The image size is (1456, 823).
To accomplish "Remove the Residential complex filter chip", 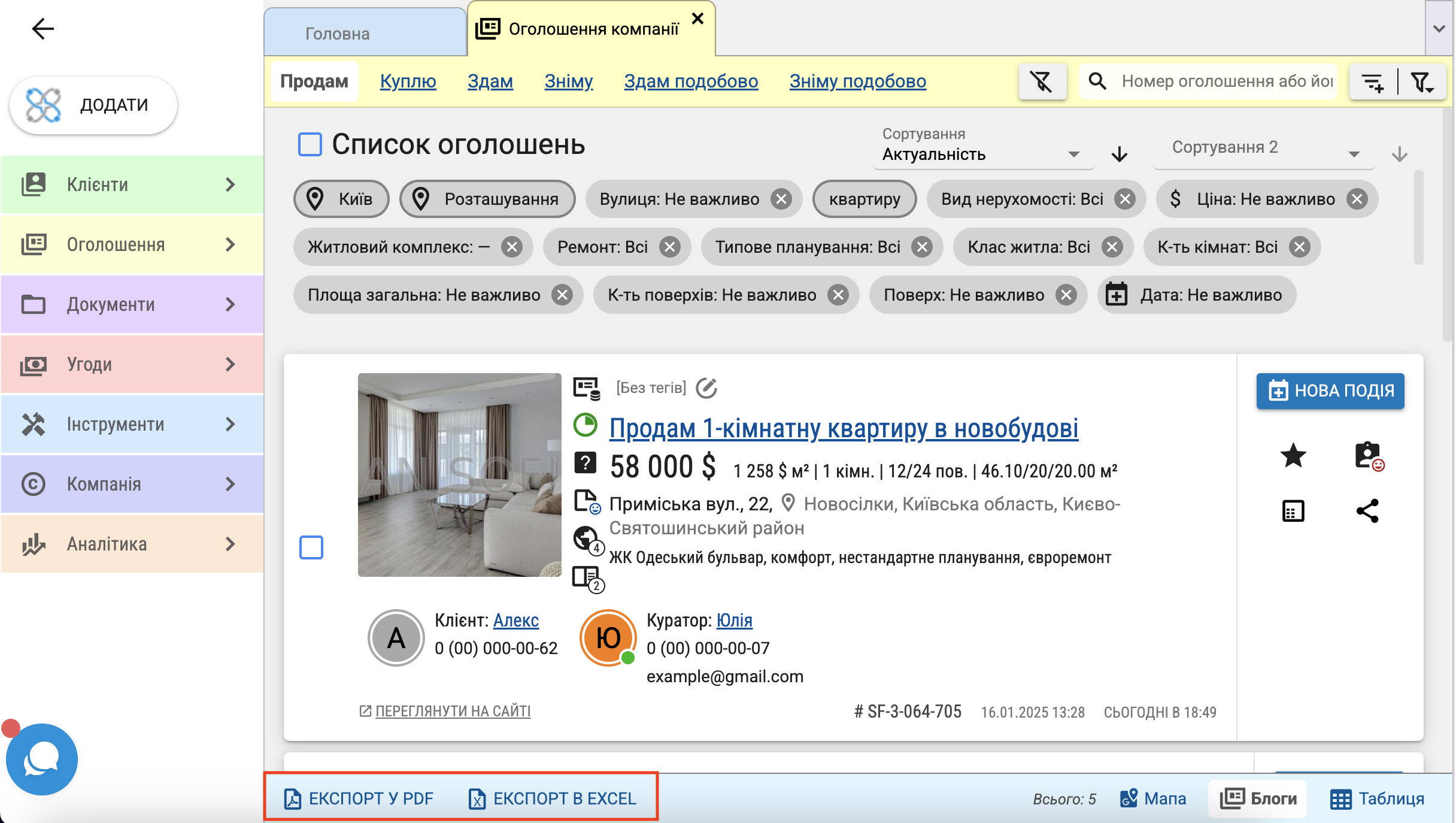I will point(512,247).
